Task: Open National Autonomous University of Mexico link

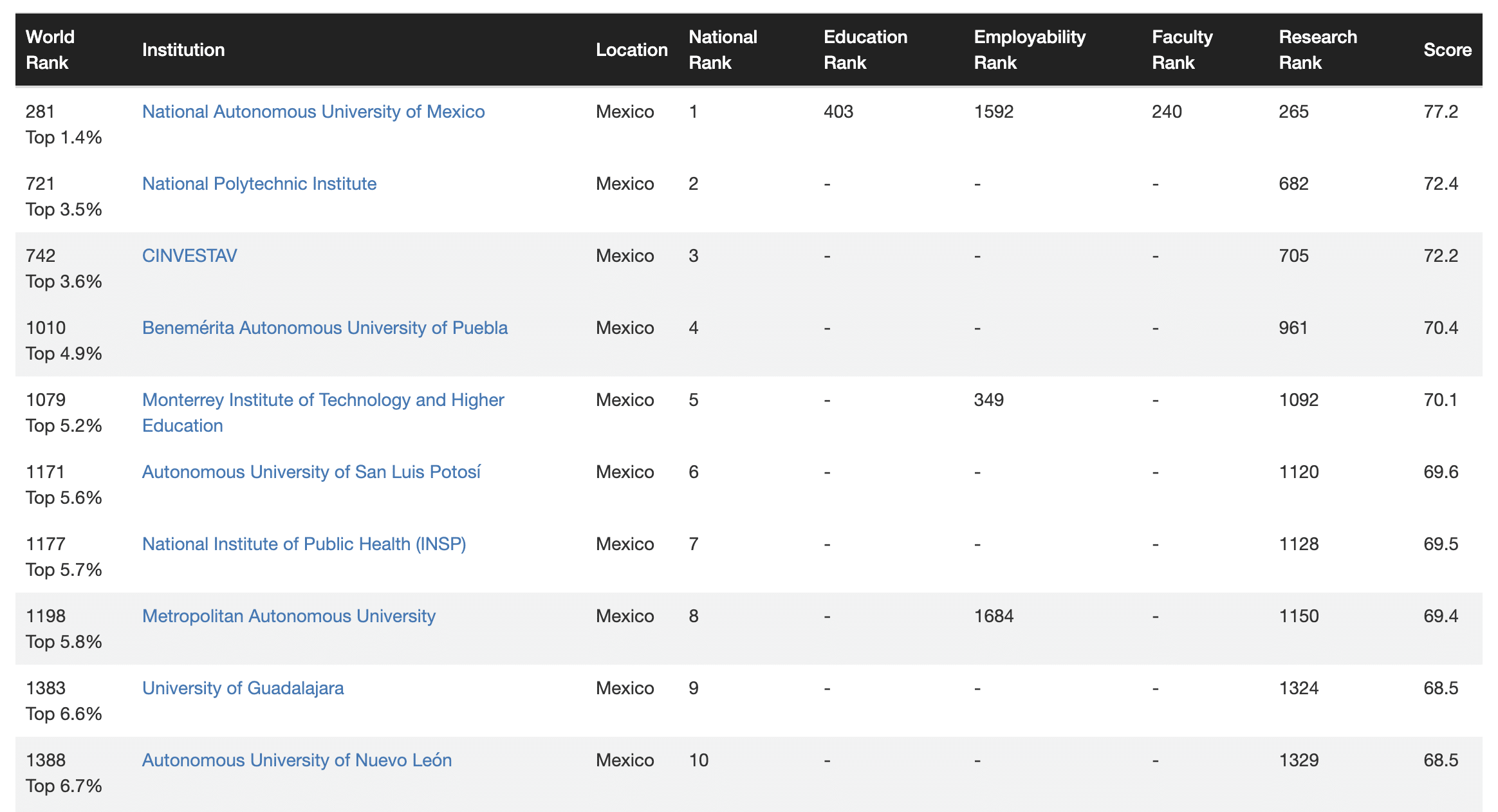Action: (313, 111)
